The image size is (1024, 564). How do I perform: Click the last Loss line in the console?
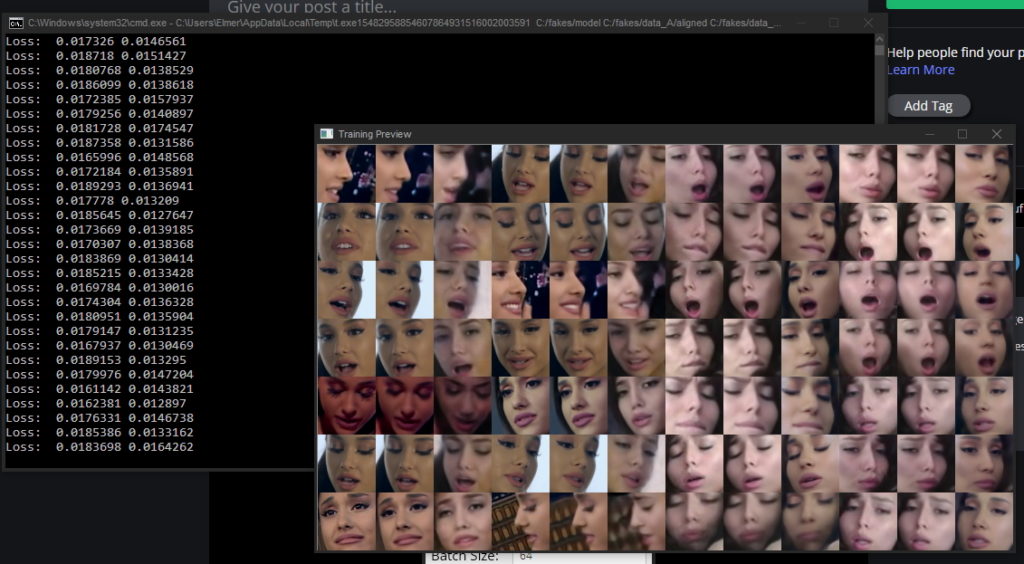pyautogui.click(x=100, y=447)
